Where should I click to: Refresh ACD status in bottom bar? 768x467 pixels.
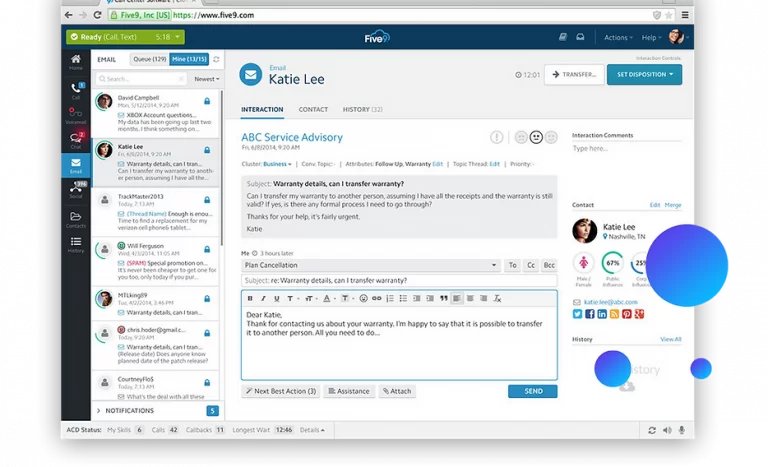pos(652,430)
